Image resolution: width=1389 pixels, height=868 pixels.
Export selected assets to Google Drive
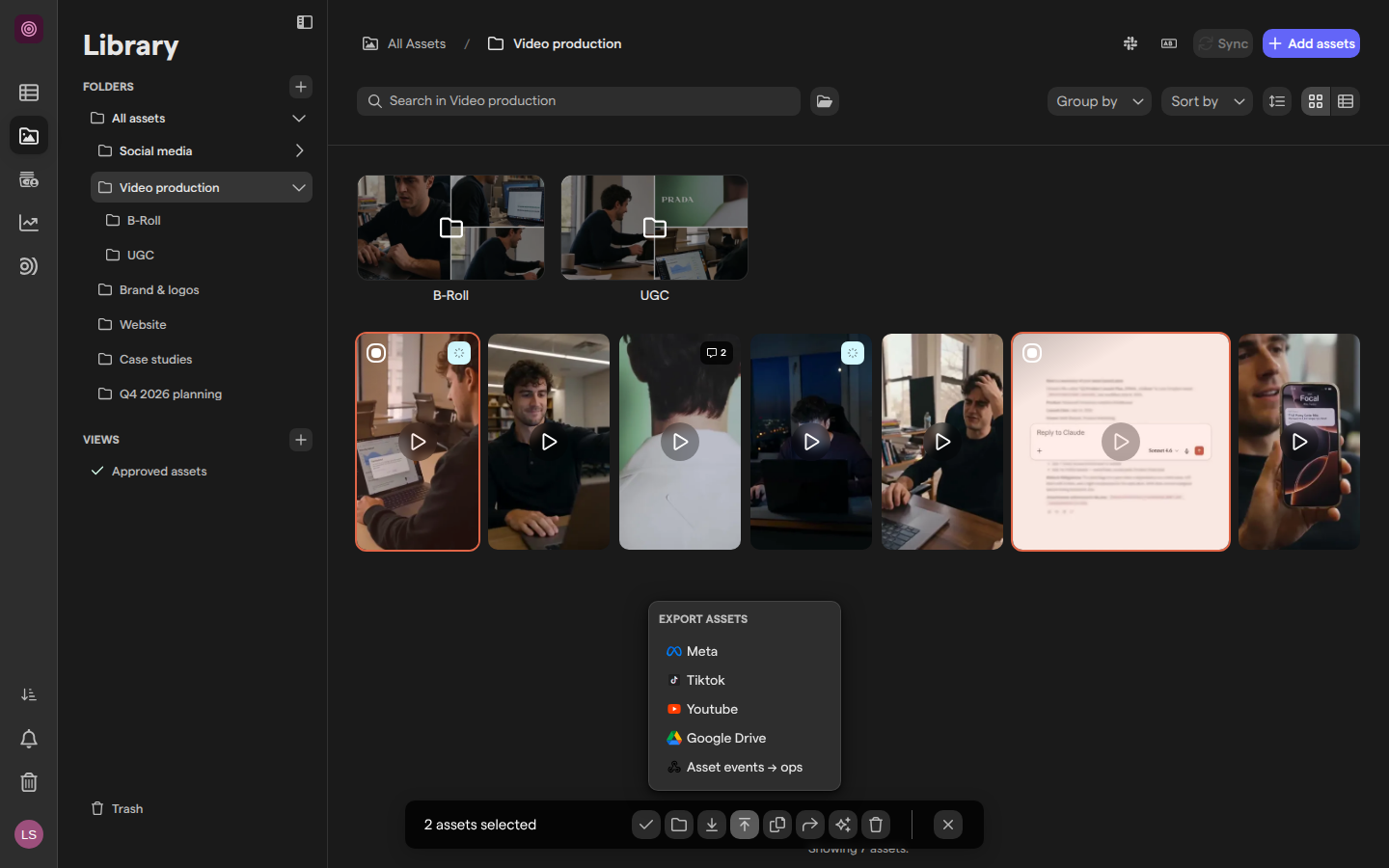pos(745,739)
